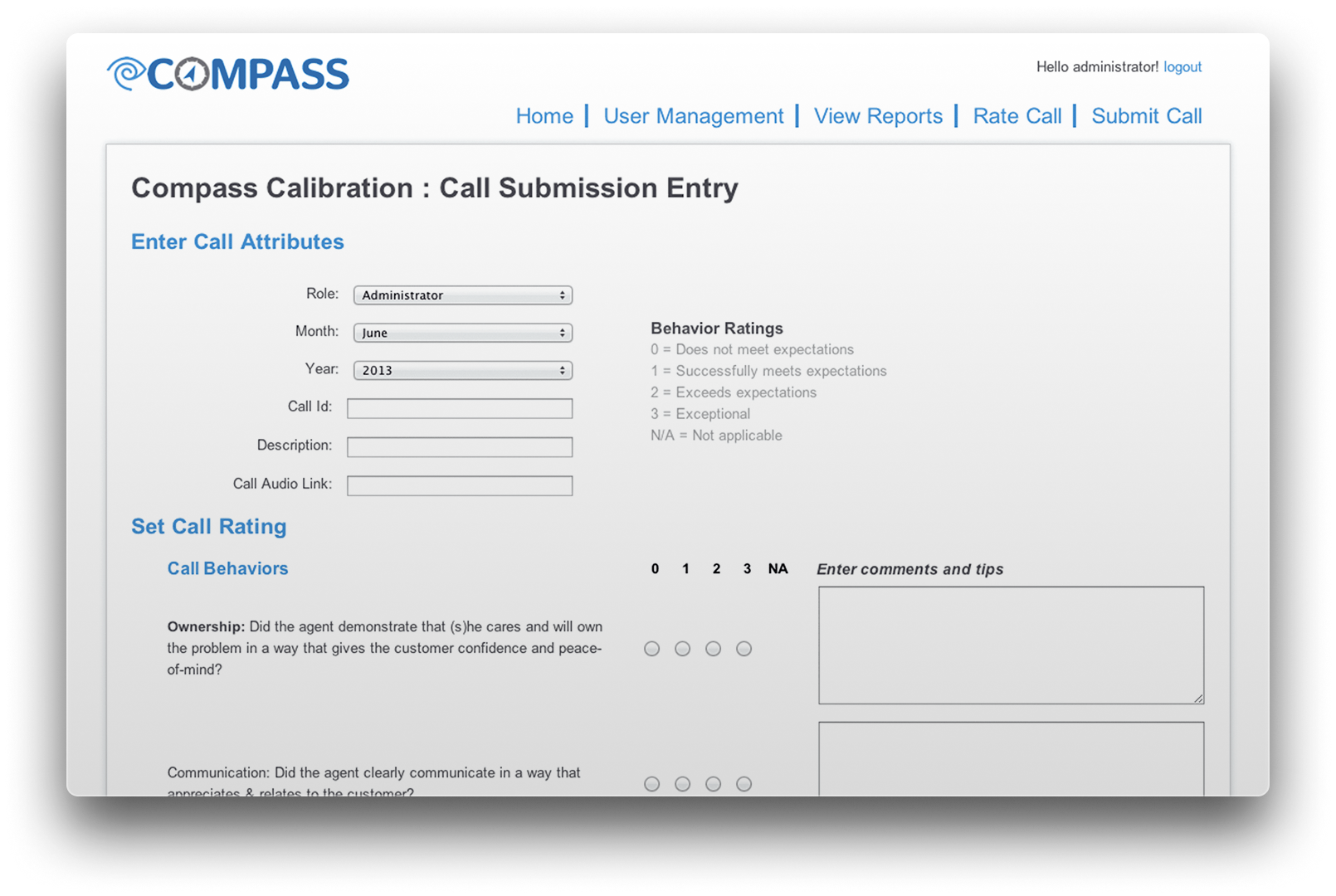Focus the Description text field
The image size is (1336, 896).
click(460, 447)
